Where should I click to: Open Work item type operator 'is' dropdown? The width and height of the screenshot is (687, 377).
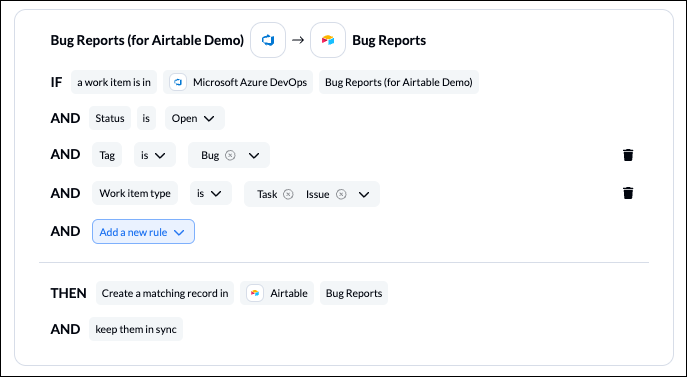coord(211,193)
